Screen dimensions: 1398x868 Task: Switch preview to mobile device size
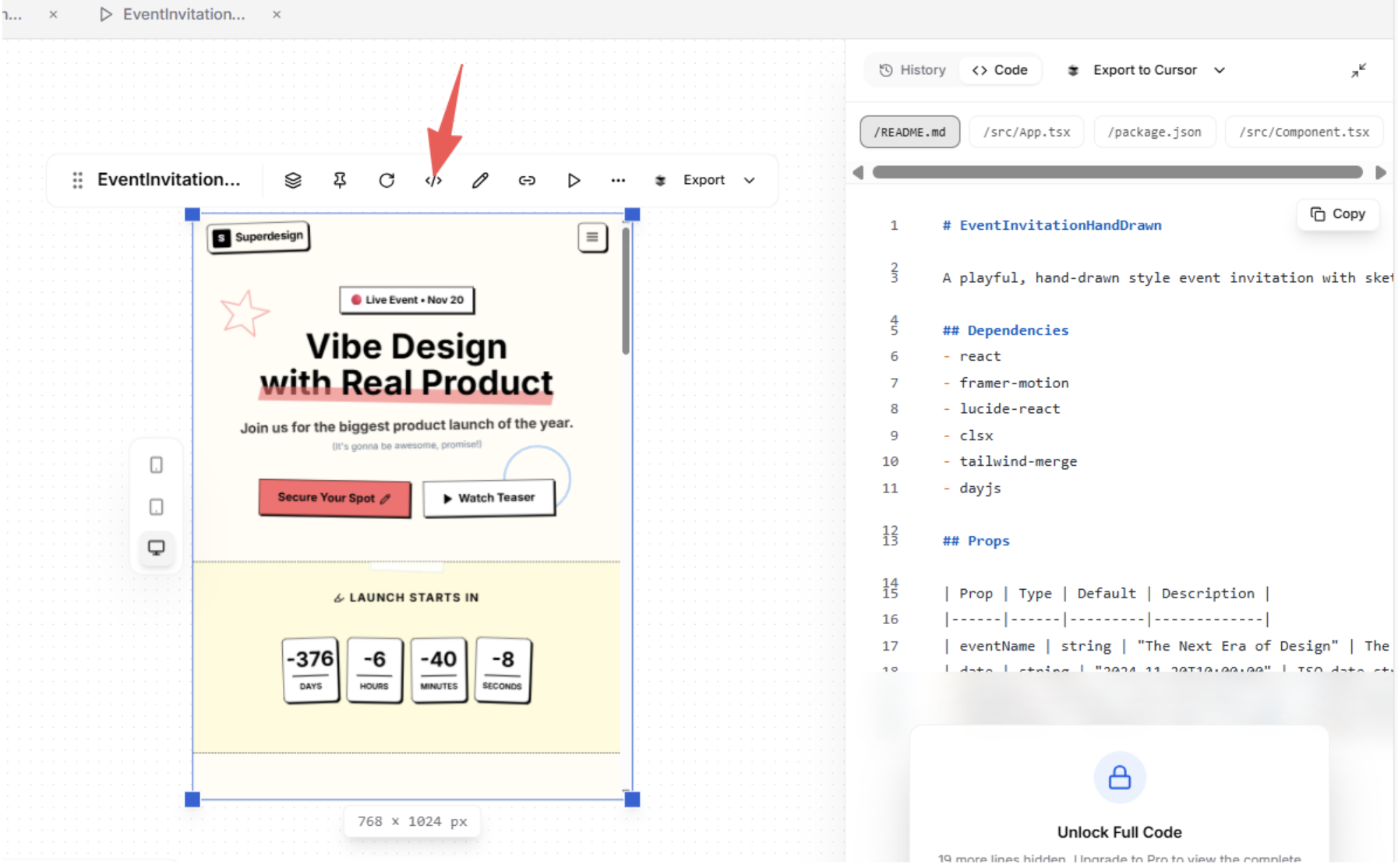pos(156,465)
